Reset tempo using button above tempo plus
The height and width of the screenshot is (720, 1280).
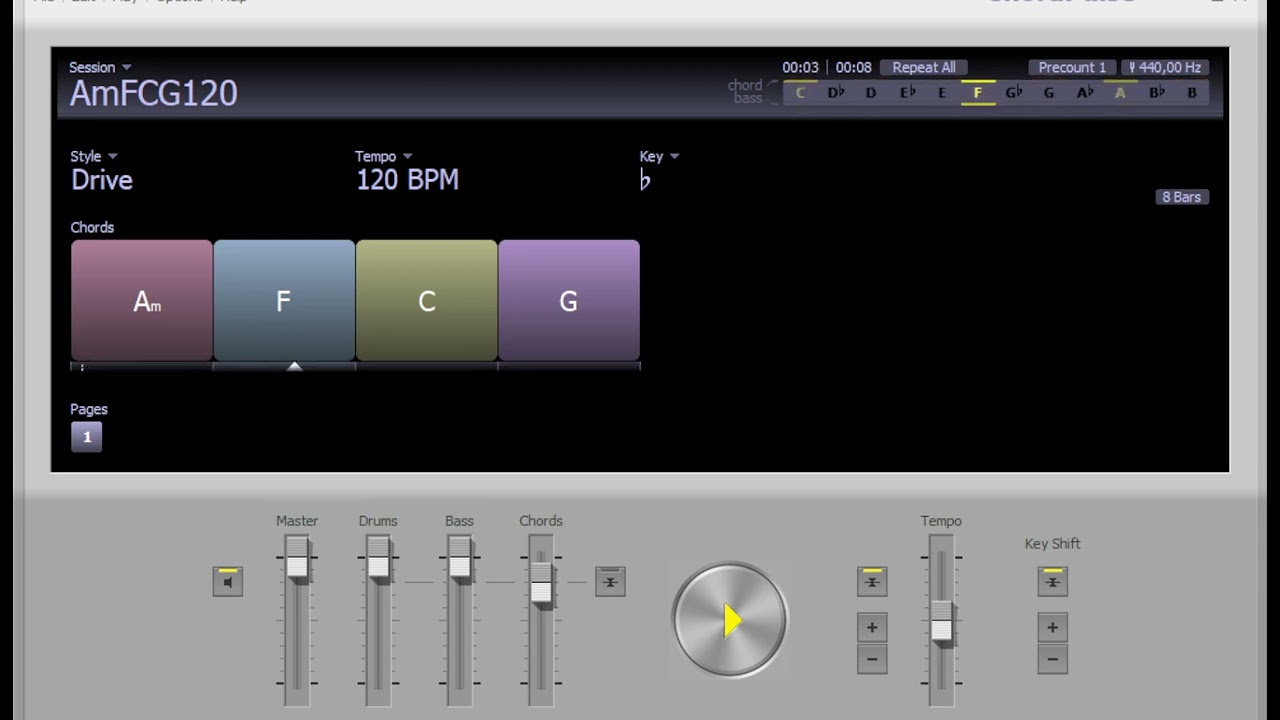click(x=872, y=581)
